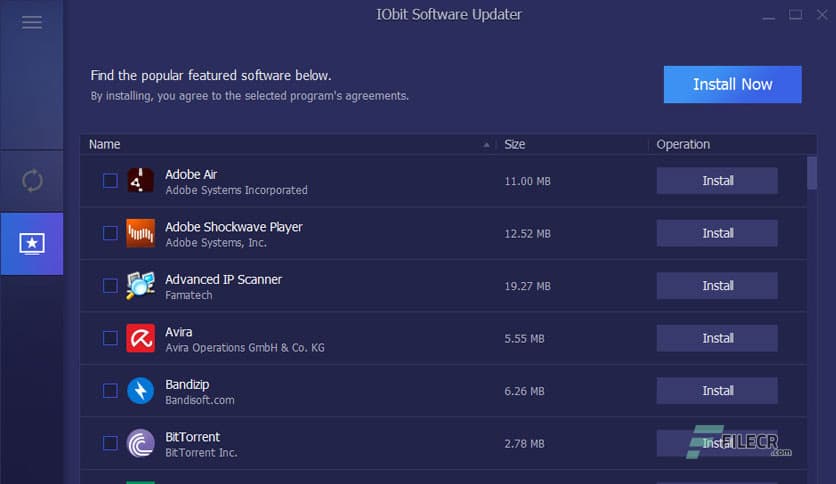Tick the BitTorrent checkbox
The width and height of the screenshot is (836, 484).
(x=110, y=443)
